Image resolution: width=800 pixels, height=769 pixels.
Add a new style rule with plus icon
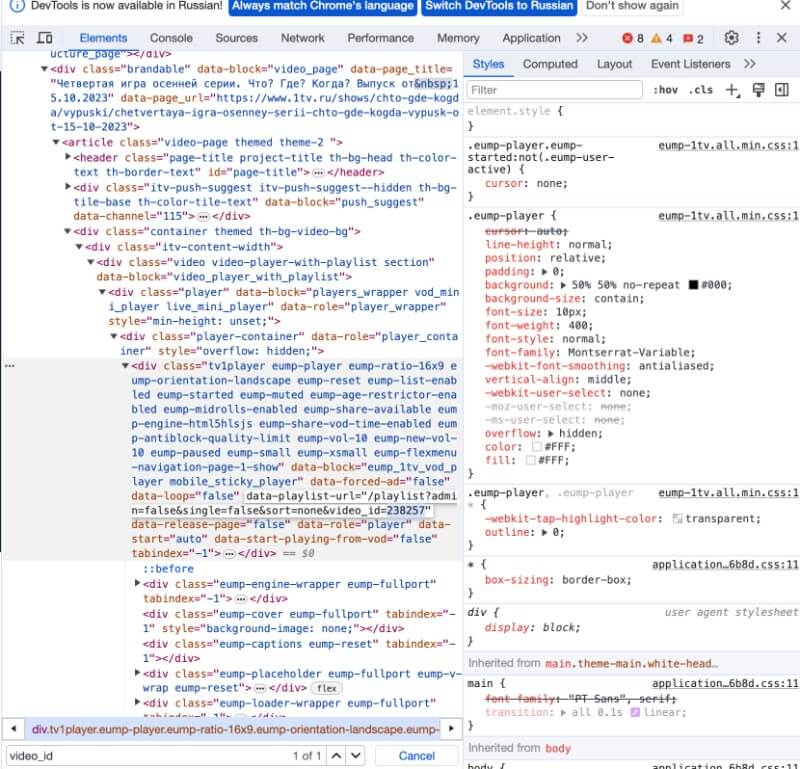pos(731,90)
